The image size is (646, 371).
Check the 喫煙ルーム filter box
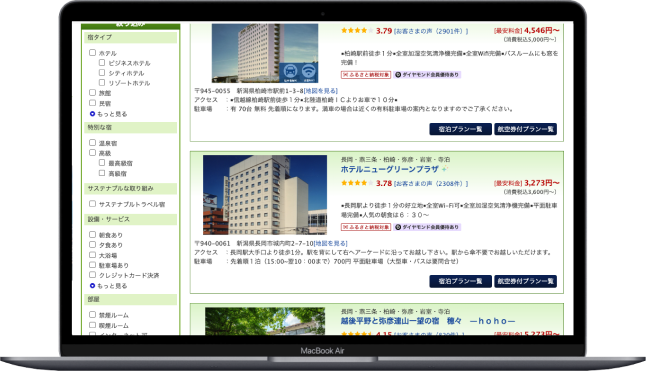coord(92,325)
